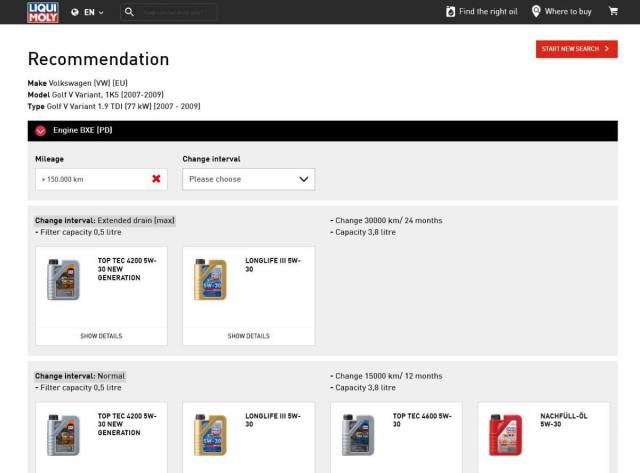Click the mileage input field

click(x=90, y=179)
